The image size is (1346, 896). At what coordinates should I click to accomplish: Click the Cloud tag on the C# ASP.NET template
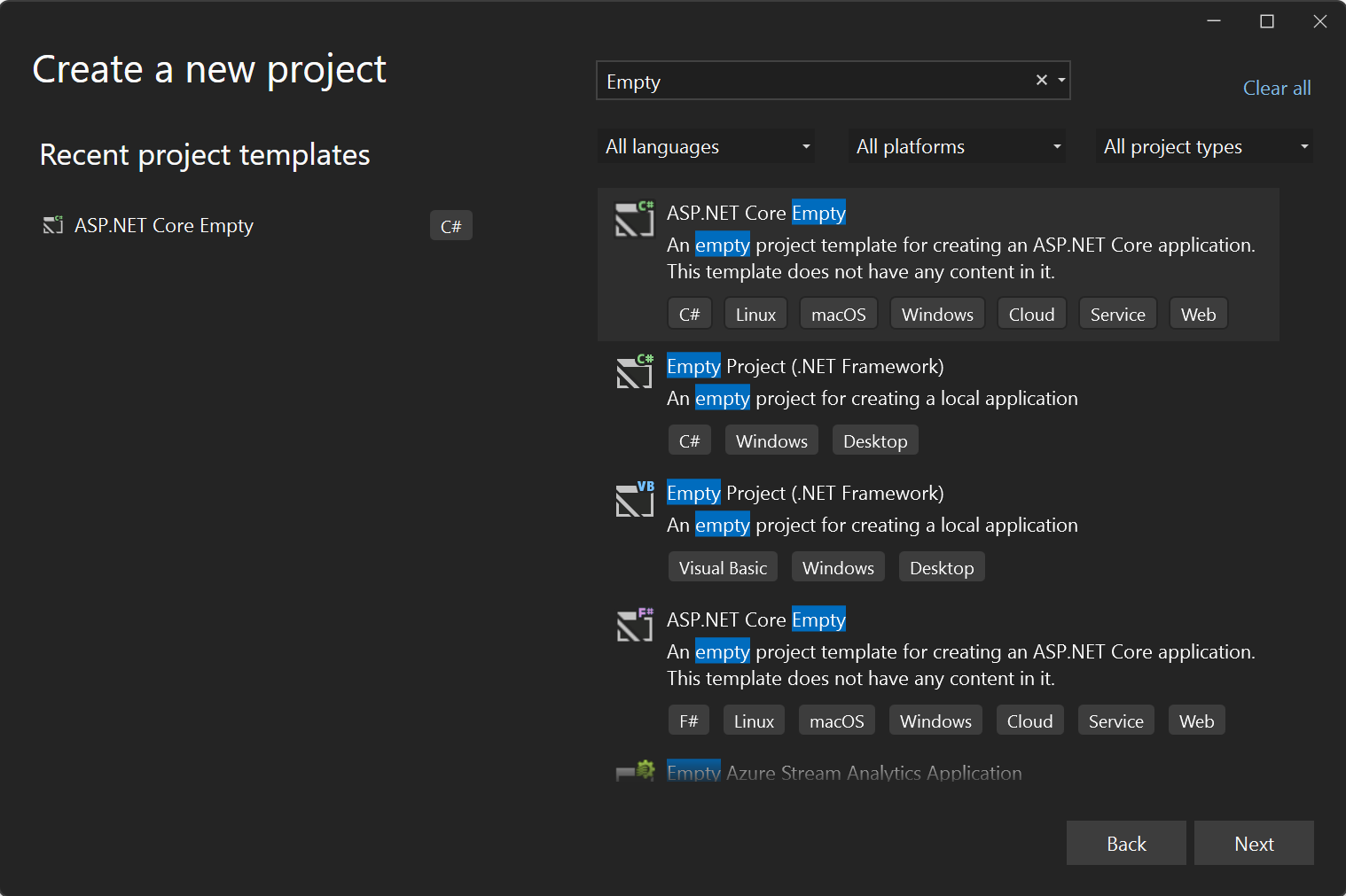pos(1032,314)
